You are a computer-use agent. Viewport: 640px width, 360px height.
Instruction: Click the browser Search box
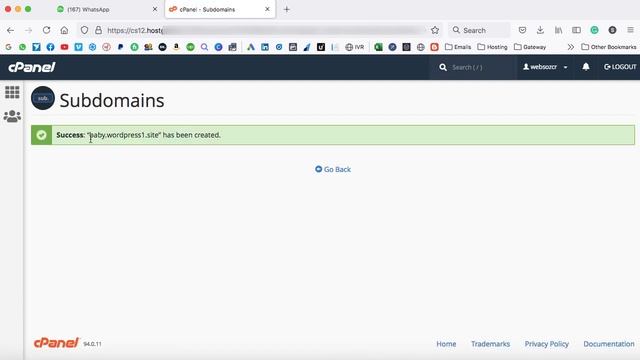[479, 30]
